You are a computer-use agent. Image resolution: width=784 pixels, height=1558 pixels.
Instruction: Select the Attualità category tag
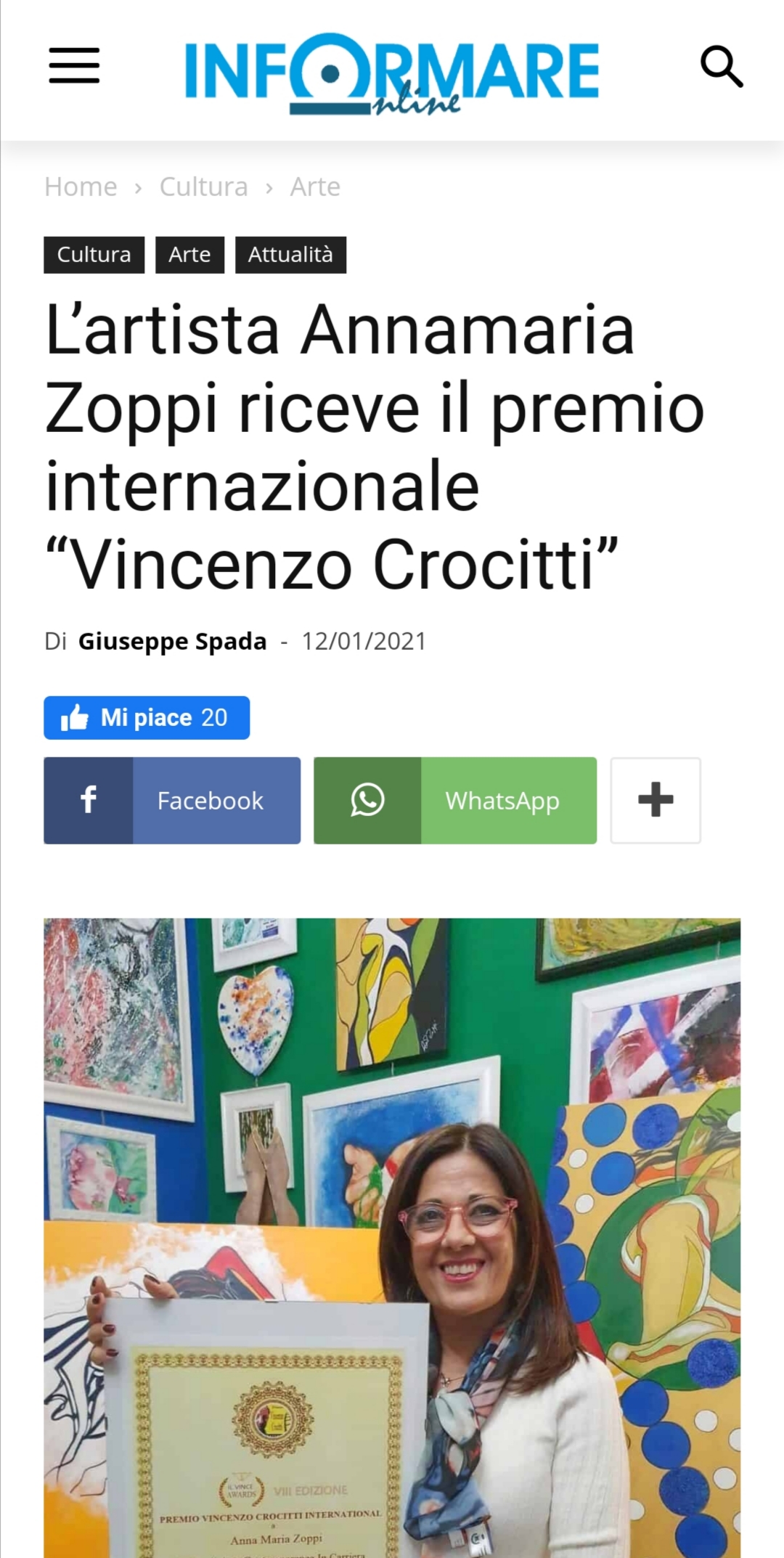(290, 255)
